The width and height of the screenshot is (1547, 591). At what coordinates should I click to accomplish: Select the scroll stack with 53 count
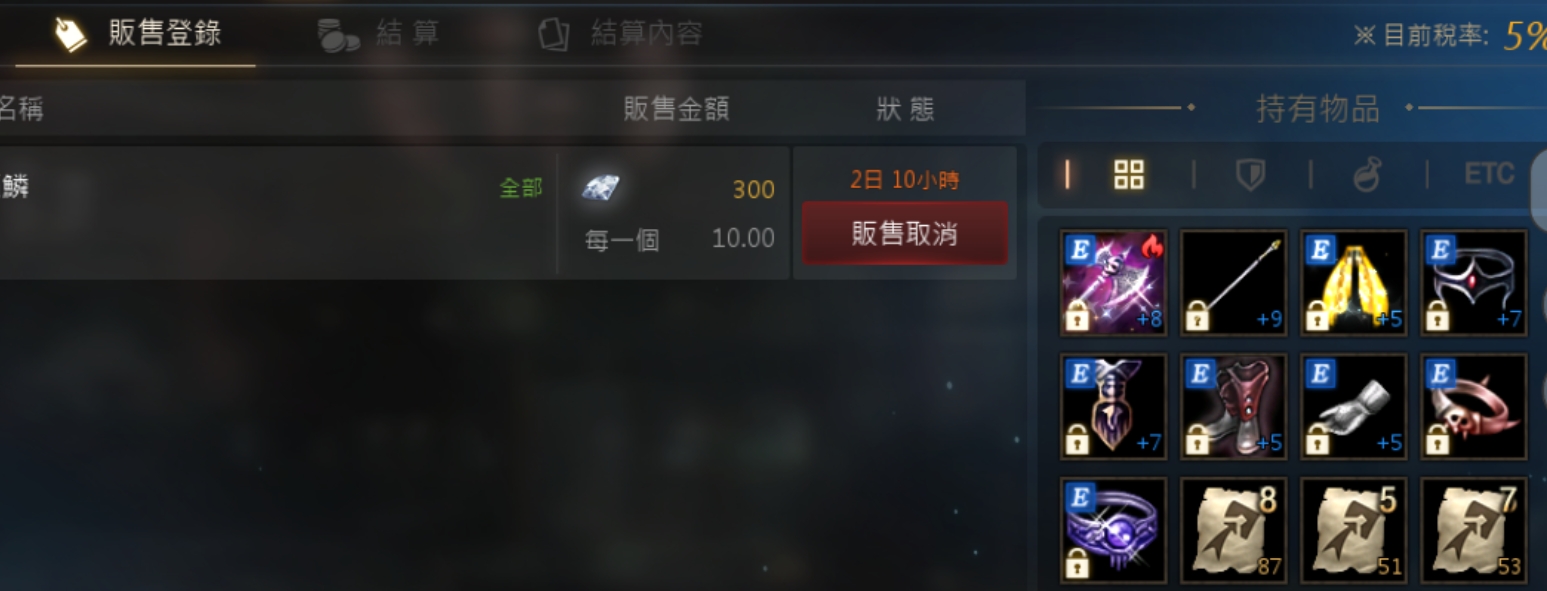pyautogui.click(x=1474, y=530)
